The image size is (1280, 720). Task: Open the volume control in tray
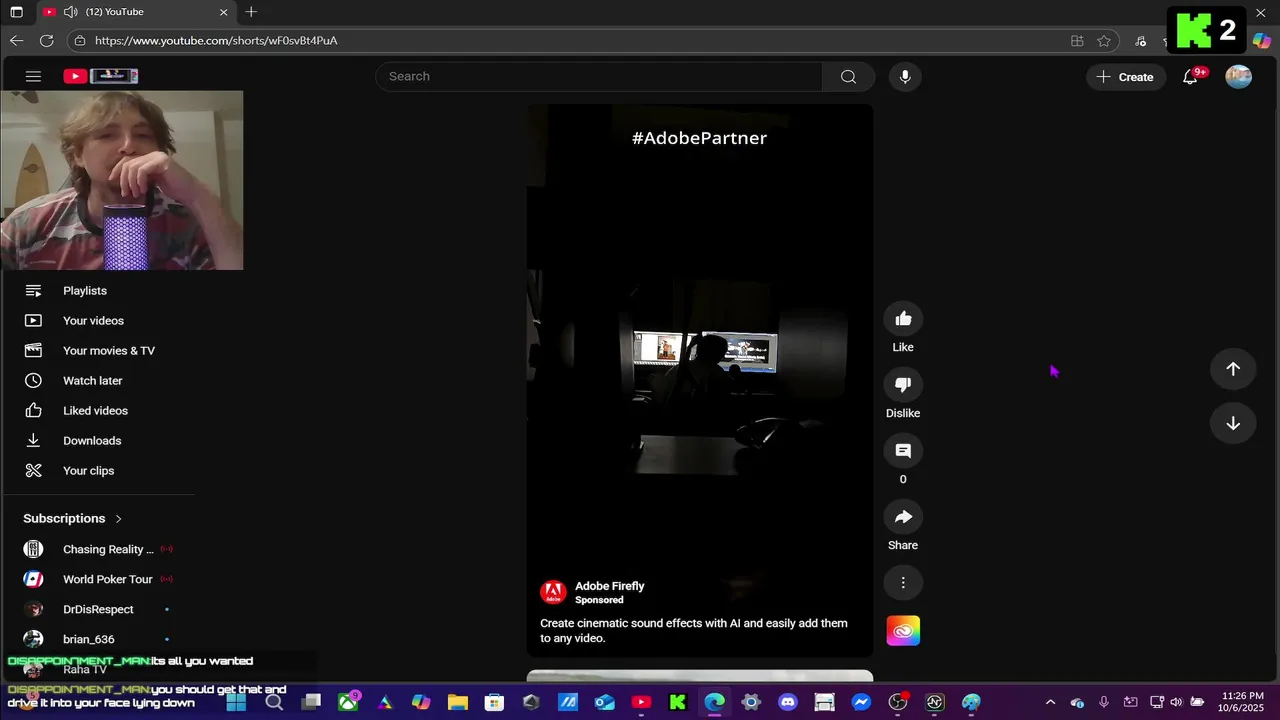pyautogui.click(x=1176, y=702)
